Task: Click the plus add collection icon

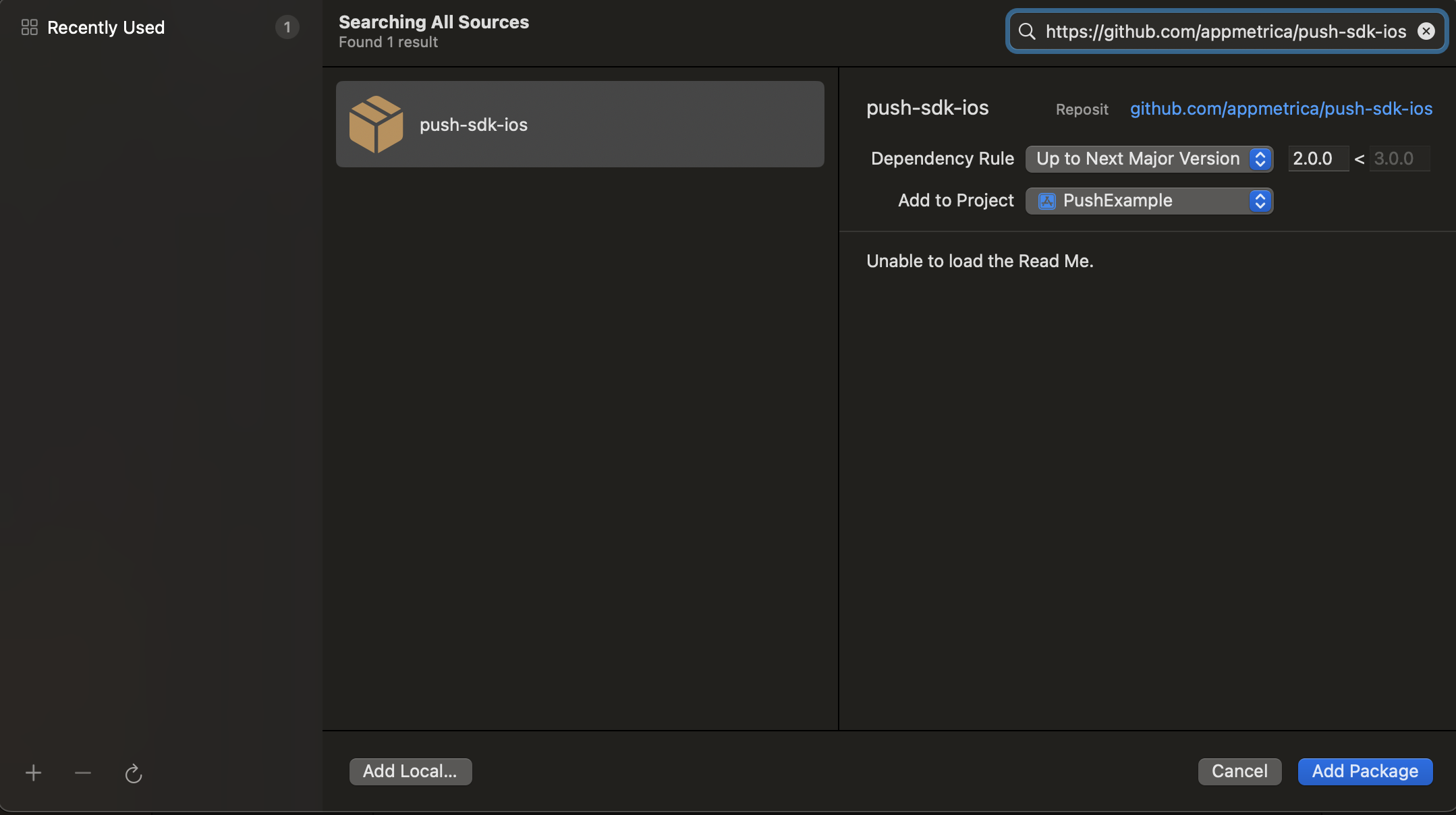Action: click(33, 772)
